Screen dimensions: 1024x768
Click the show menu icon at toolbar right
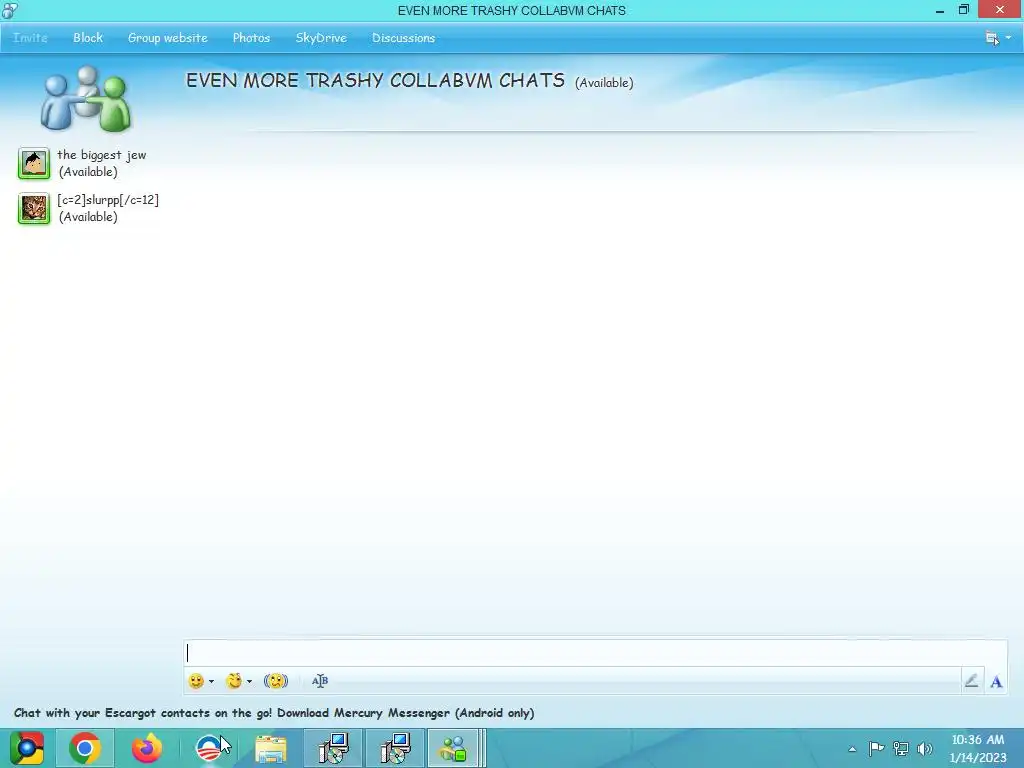pyautogui.click(x=992, y=38)
